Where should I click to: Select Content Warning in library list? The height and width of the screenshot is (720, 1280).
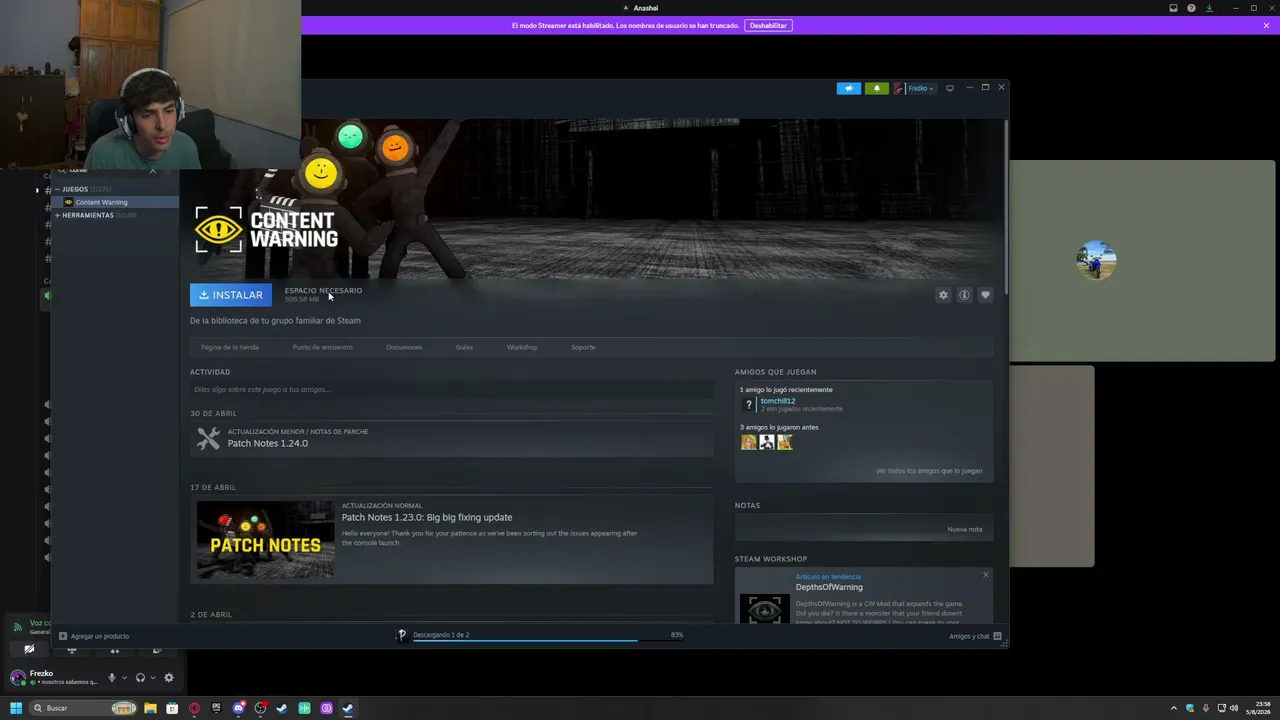tap(117, 202)
